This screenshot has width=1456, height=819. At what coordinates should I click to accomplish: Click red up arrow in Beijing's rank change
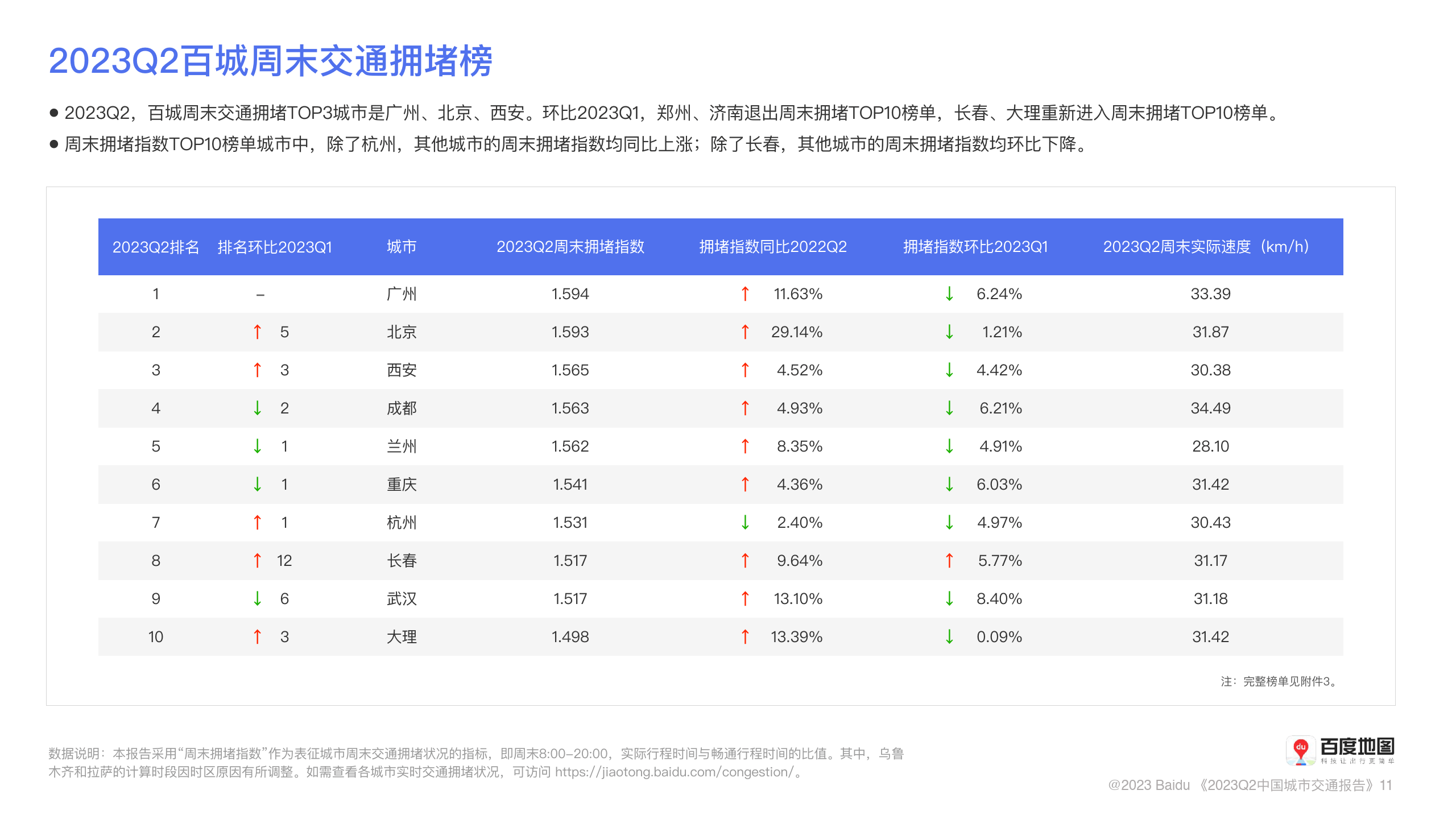pyautogui.click(x=257, y=332)
